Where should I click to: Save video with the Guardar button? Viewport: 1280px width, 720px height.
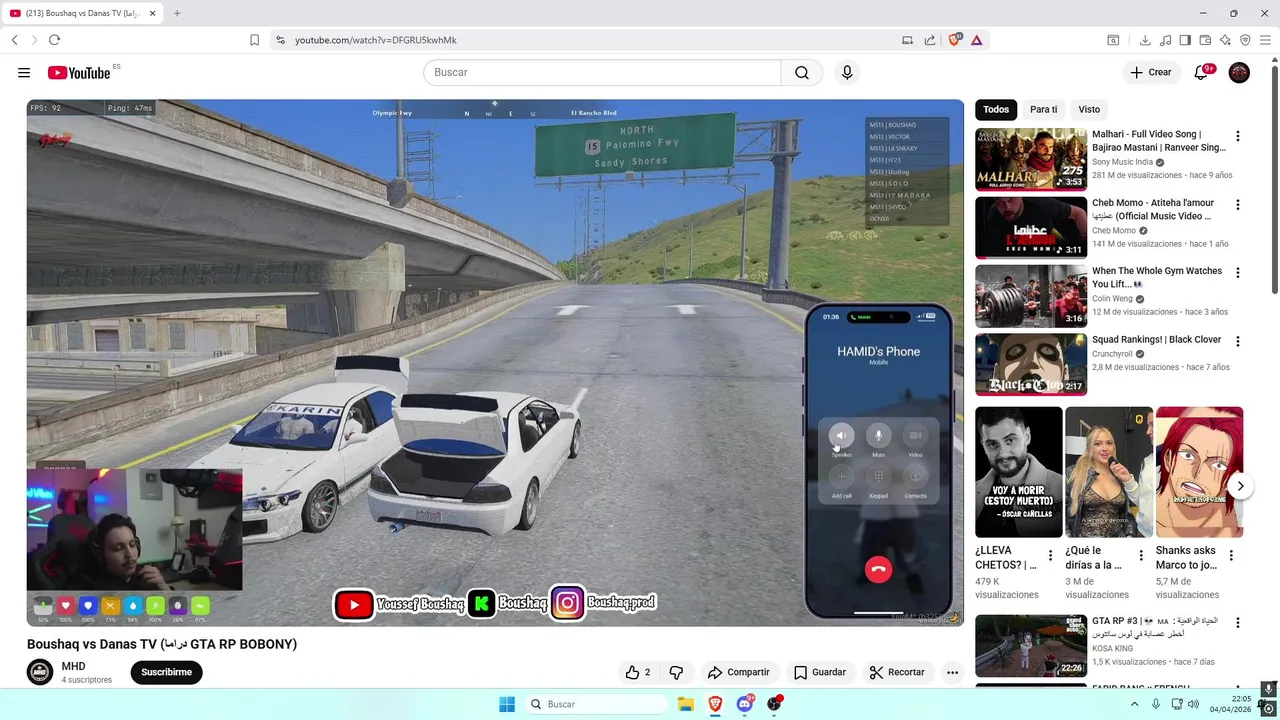click(820, 672)
